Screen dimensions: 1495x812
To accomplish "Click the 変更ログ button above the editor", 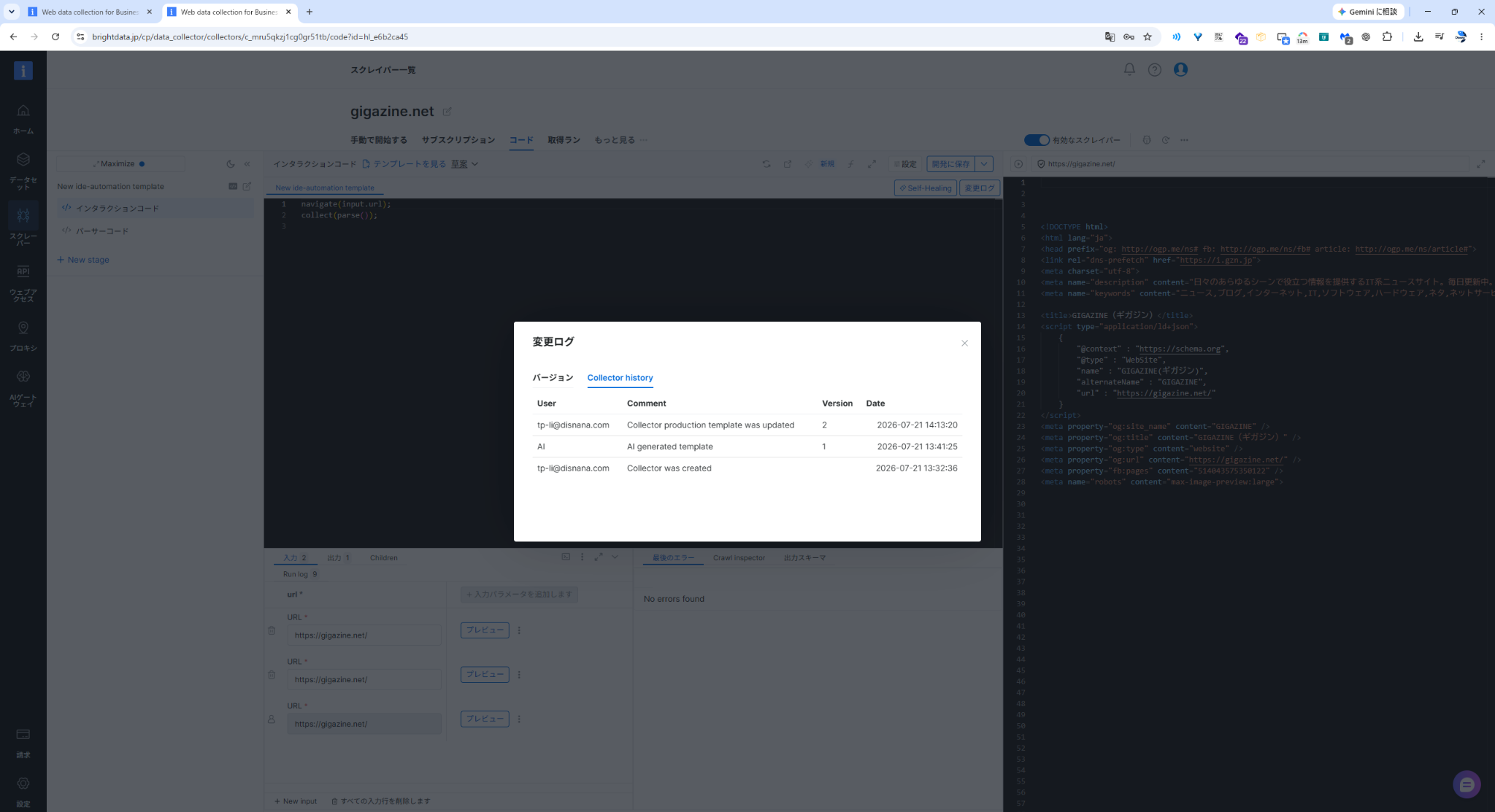I will point(980,188).
